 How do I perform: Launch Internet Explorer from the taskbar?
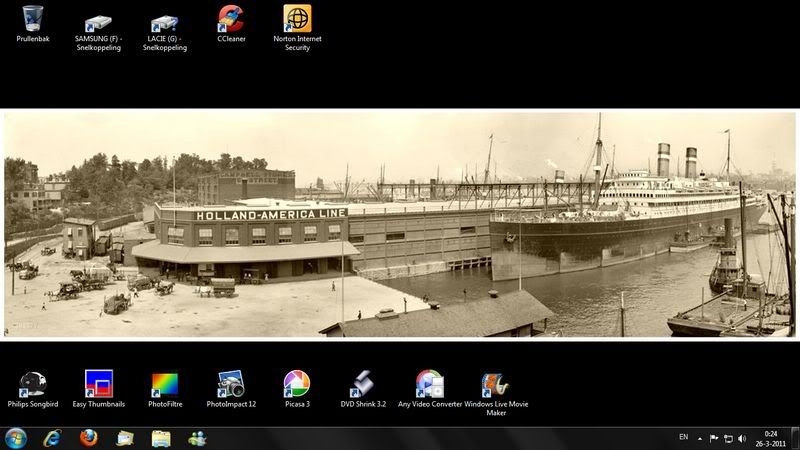point(52,438)
